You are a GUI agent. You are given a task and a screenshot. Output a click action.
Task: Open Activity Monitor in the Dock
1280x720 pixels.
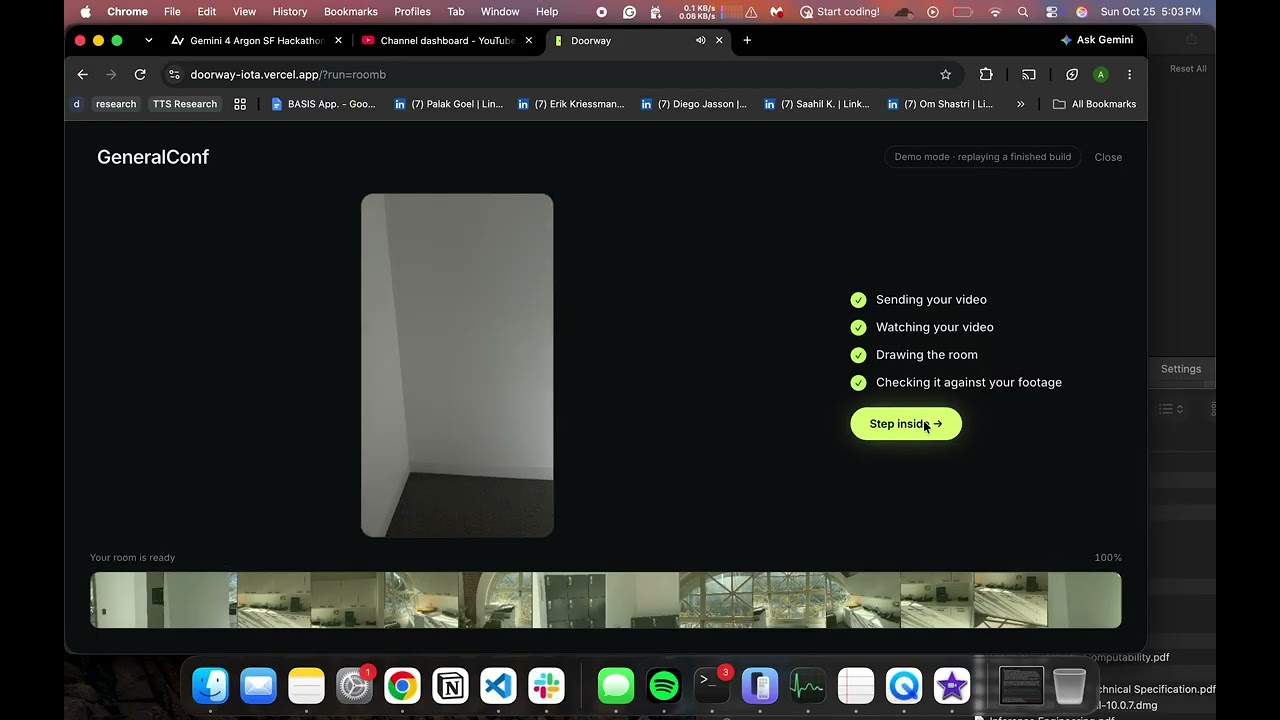(808, 686)
